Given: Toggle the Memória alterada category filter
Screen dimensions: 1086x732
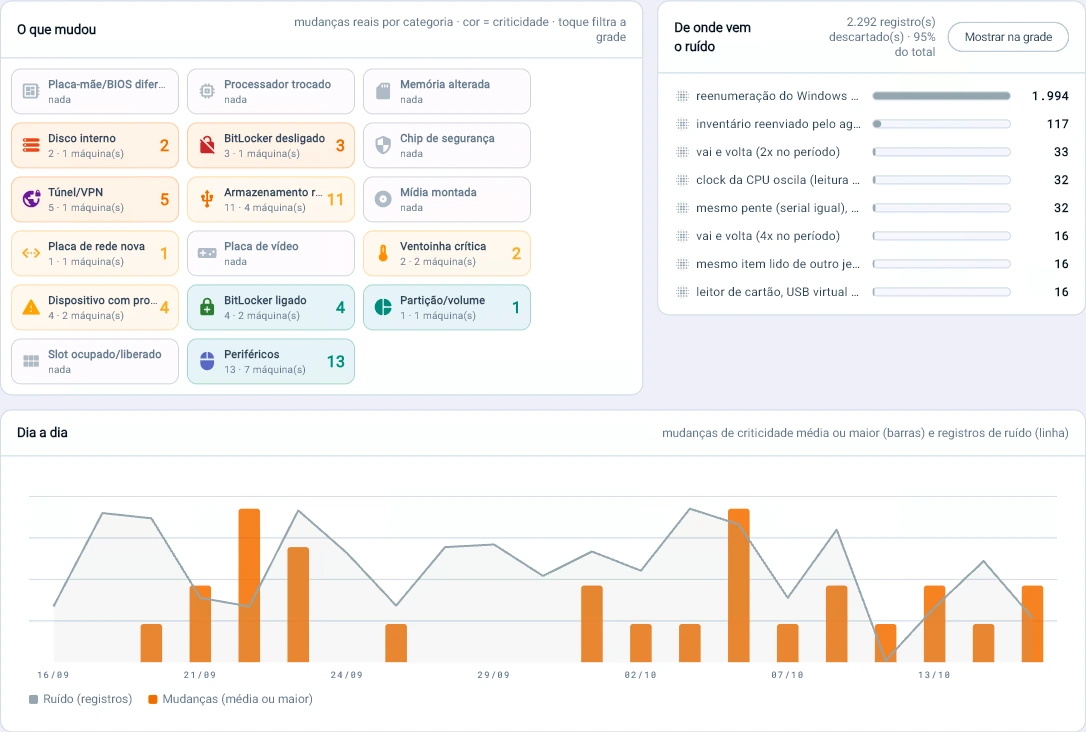Looking at the screenshot, I should click(447, 91).
